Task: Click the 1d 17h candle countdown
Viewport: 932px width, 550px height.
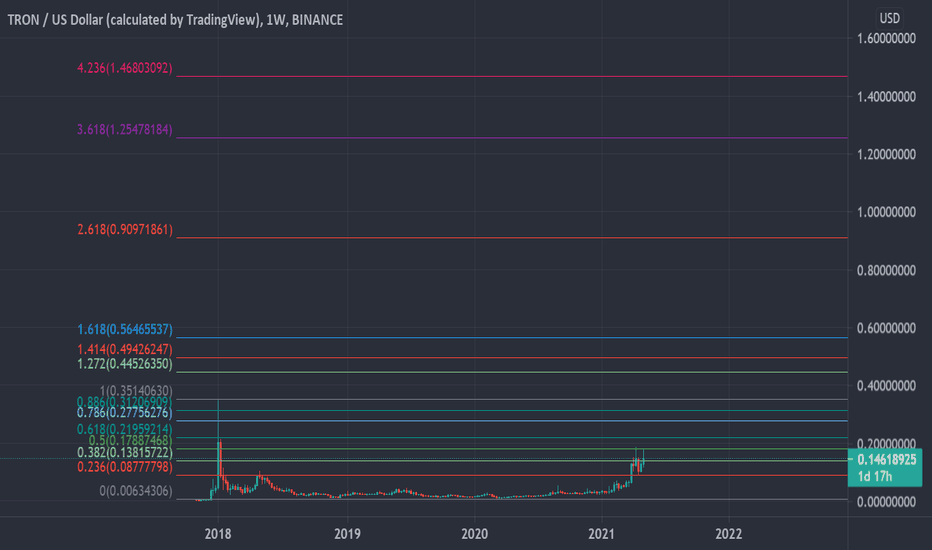Action: click(x=874, y=476)
